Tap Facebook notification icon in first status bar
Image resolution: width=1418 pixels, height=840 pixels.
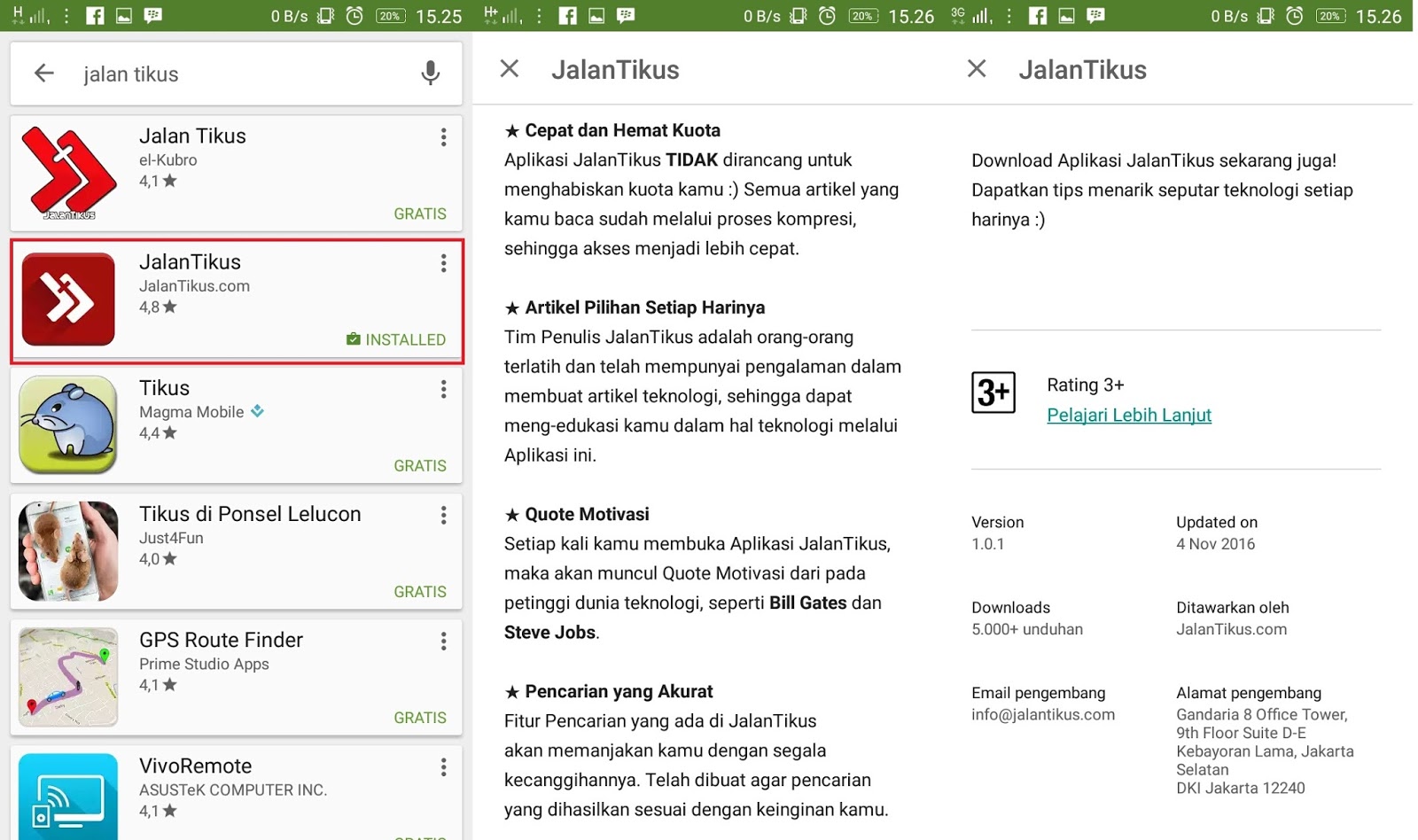point(95,16)
